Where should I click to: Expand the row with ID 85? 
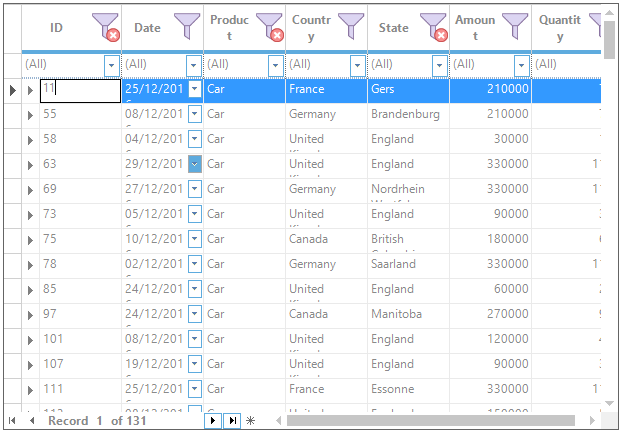pyautogui.click(x=31, y=290)
